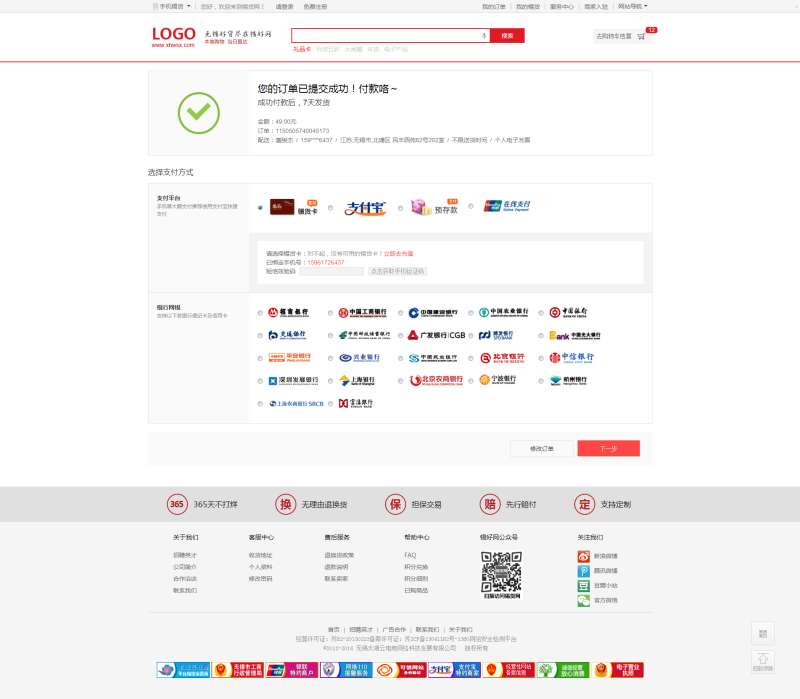The width and height of the screenshot is (800, 699).
Task: Click the Sina Weibo icon in footer
Action: point(584,556)
